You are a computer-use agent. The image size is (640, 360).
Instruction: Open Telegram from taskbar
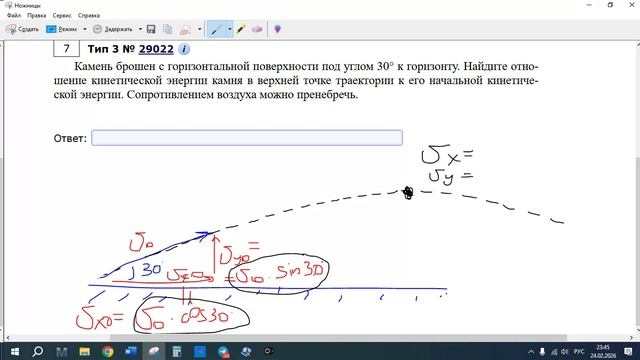[223, 351]
